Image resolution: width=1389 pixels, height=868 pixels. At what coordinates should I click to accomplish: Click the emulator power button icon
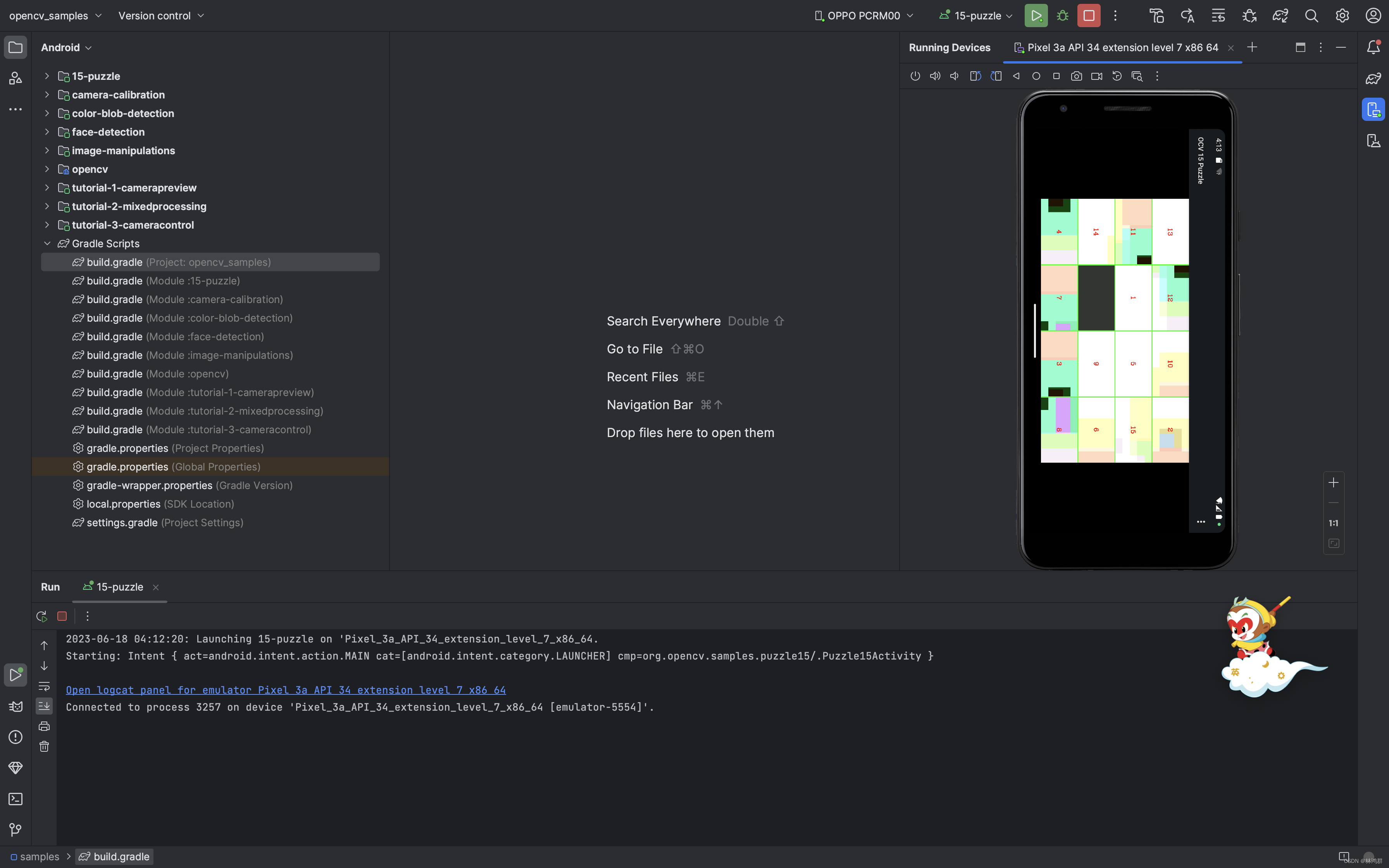(915, 76)
